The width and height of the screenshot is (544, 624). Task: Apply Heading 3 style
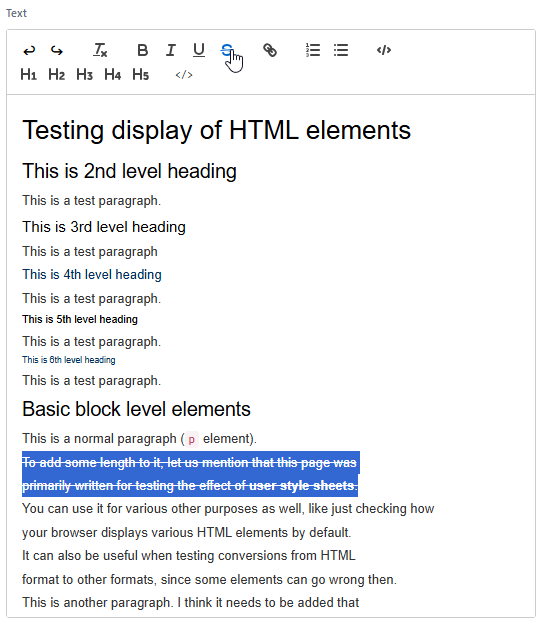point(85,74)
